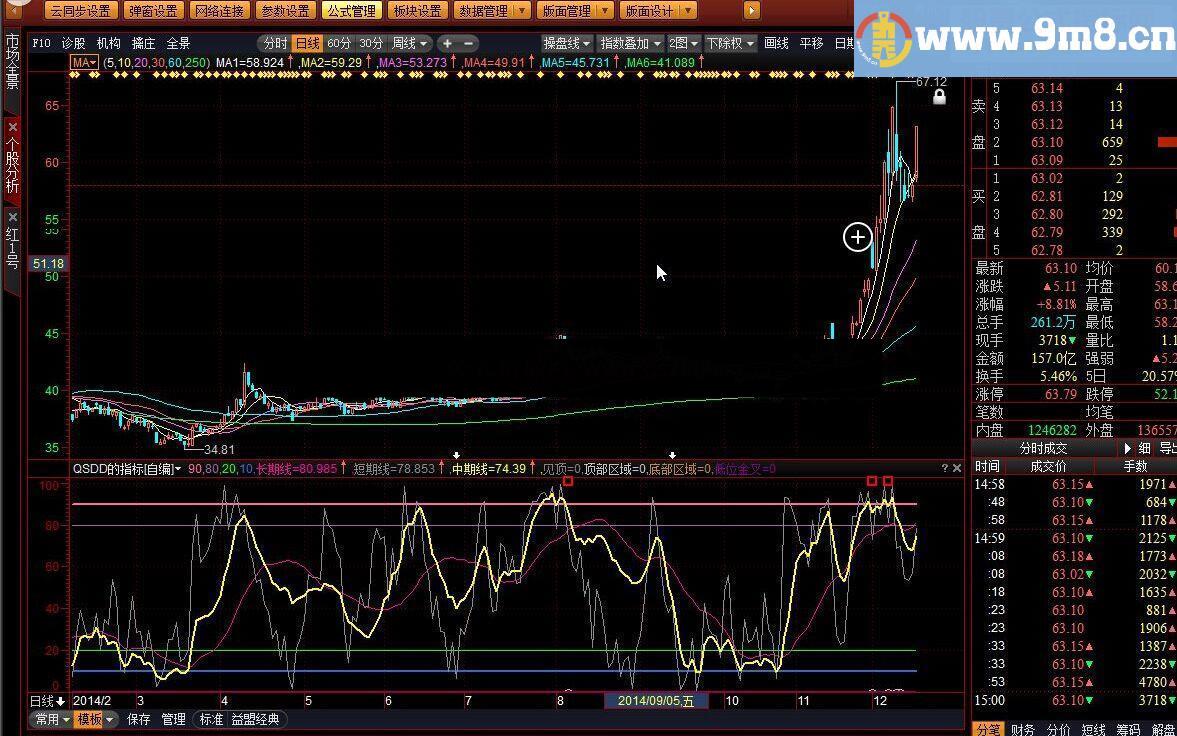The image size is (1177, 736).
Task: Expand the 周线 period dropdown
Action: click(x=410, y=43)
